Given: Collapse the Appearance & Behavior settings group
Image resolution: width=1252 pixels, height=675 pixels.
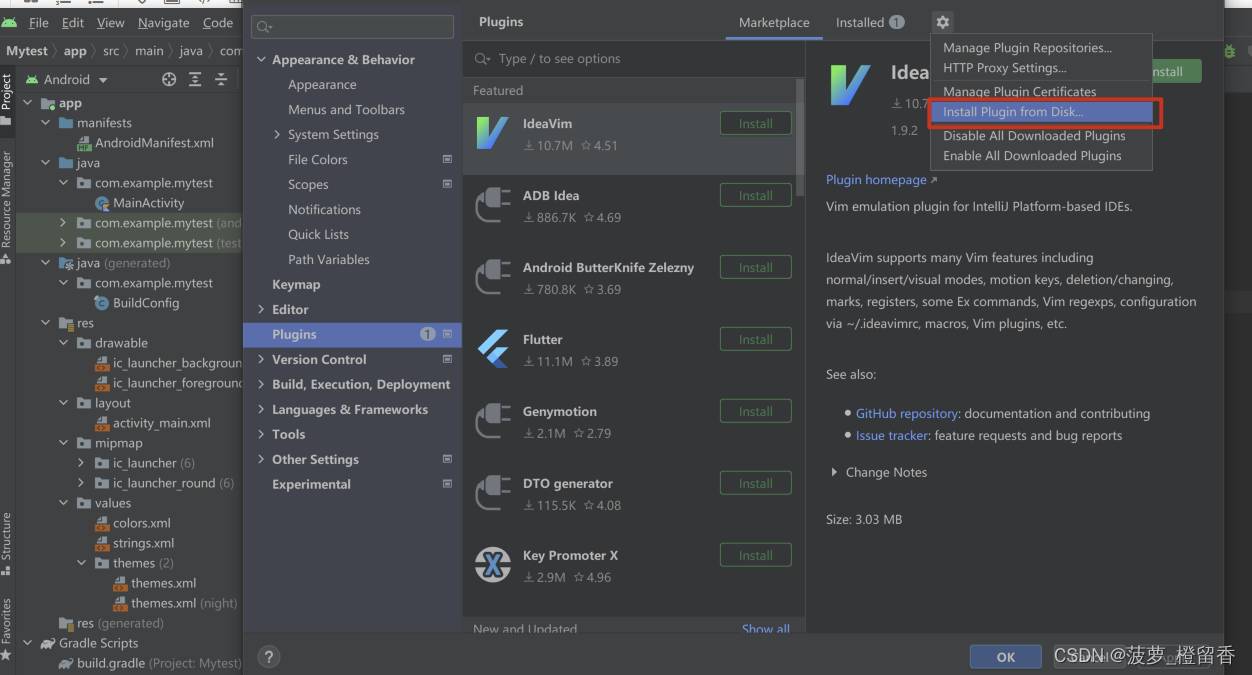Looking at the screenshot, I should point(262,60).
